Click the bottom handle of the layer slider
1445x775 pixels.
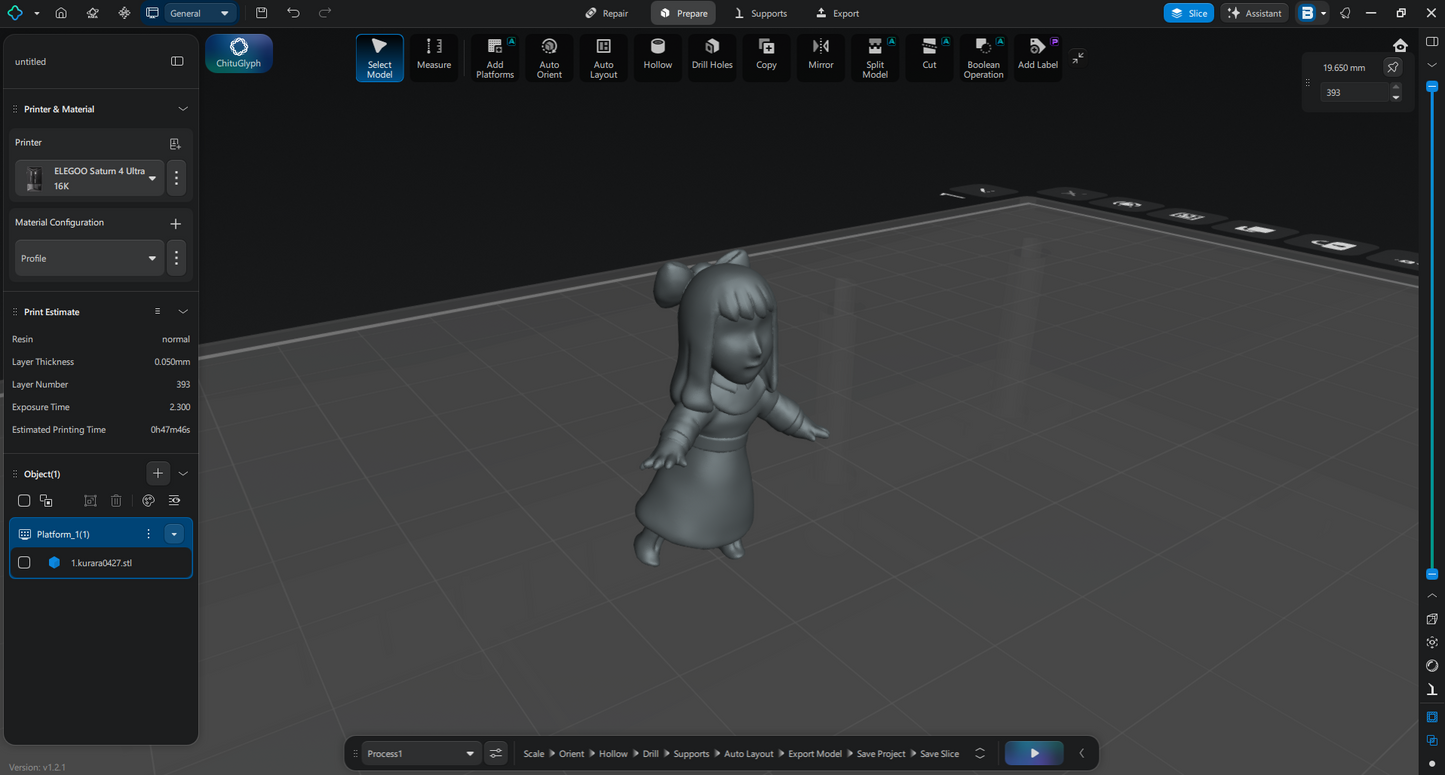pyautogui.click(x=1432, y=574)
